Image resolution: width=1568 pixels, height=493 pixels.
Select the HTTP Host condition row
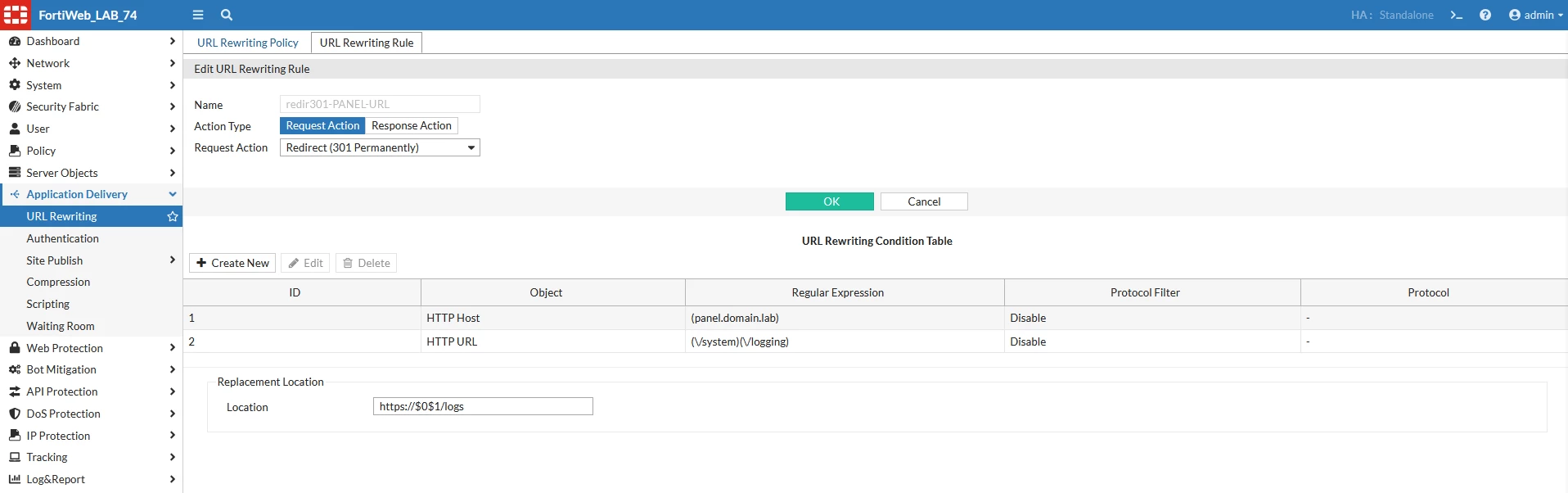(876, 318)
